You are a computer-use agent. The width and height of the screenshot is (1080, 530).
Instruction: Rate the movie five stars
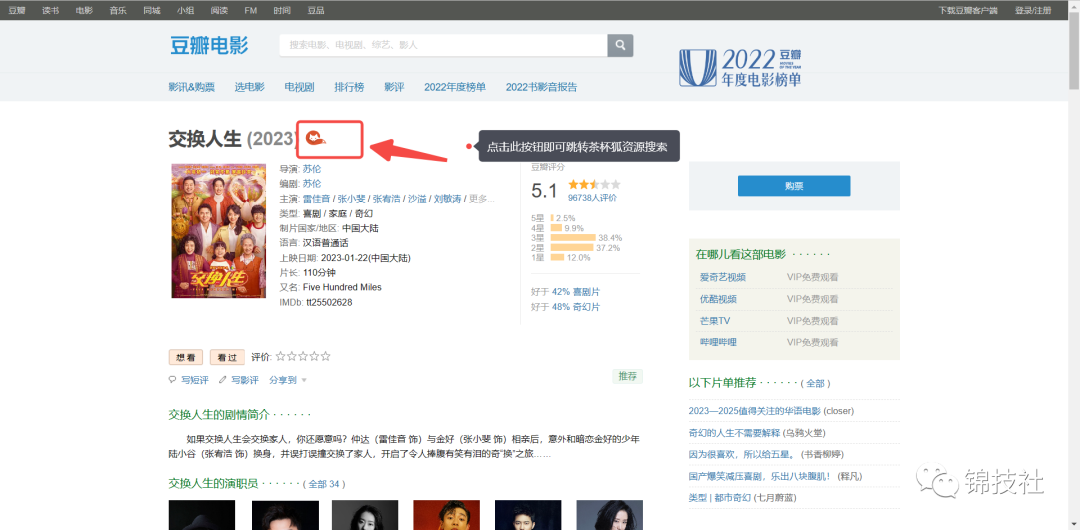coord(325,356)
